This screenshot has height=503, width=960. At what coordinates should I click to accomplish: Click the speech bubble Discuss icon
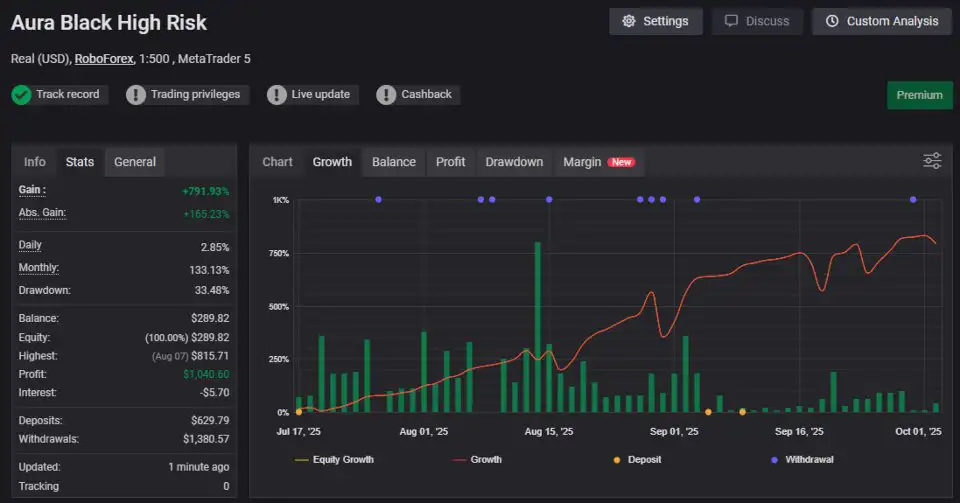click(x=732, y=21)
